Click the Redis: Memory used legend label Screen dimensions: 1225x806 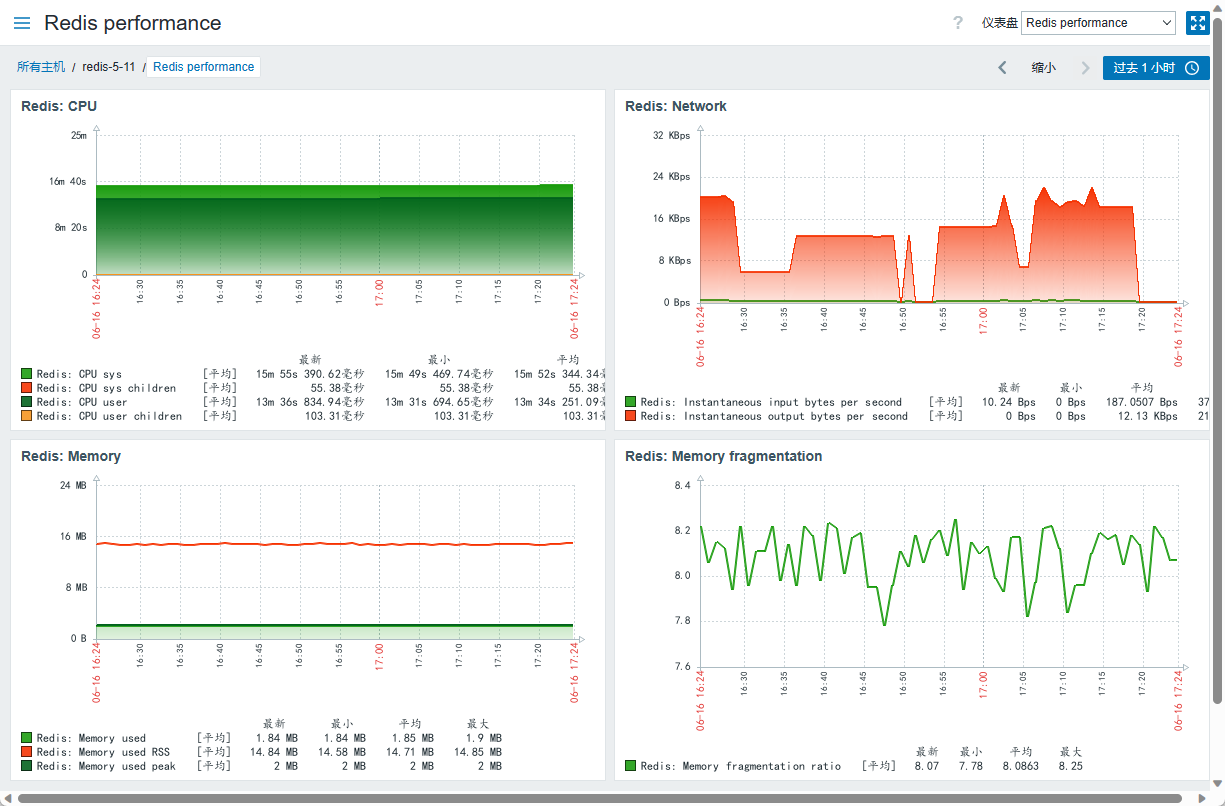[x=91, y=738]
